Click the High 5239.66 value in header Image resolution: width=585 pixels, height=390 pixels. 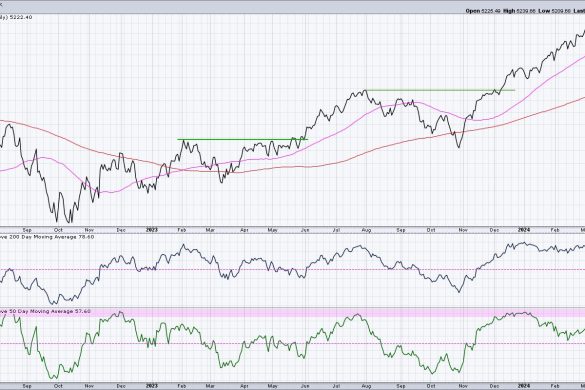coord(519,11)
